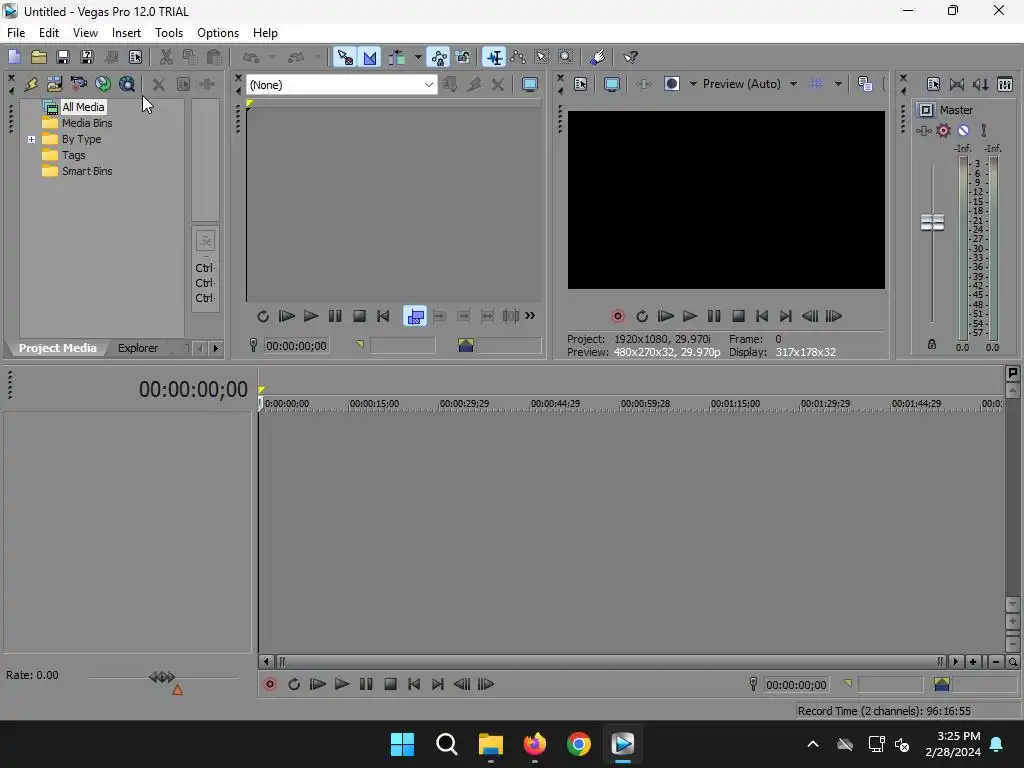Switch to the Explorer tab
Viewport: 1024px width, 768px height.
(x=138, y=348)
